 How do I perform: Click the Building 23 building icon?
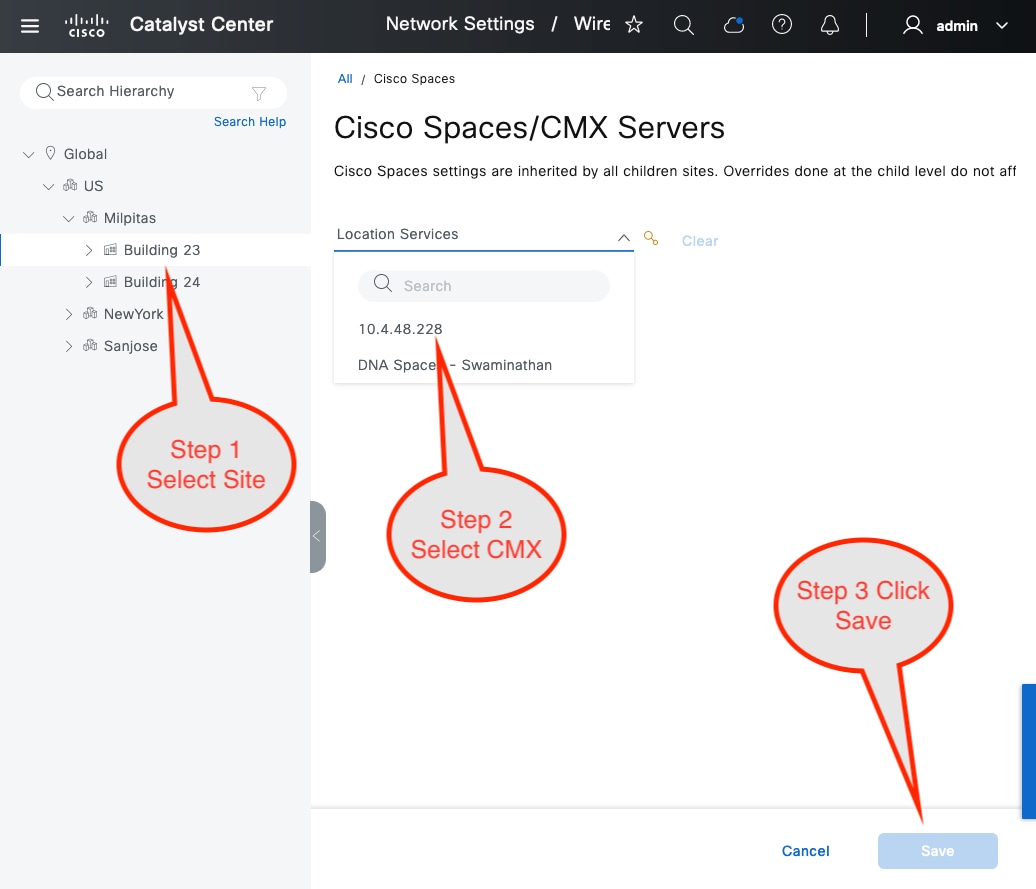tap(110, 249)
